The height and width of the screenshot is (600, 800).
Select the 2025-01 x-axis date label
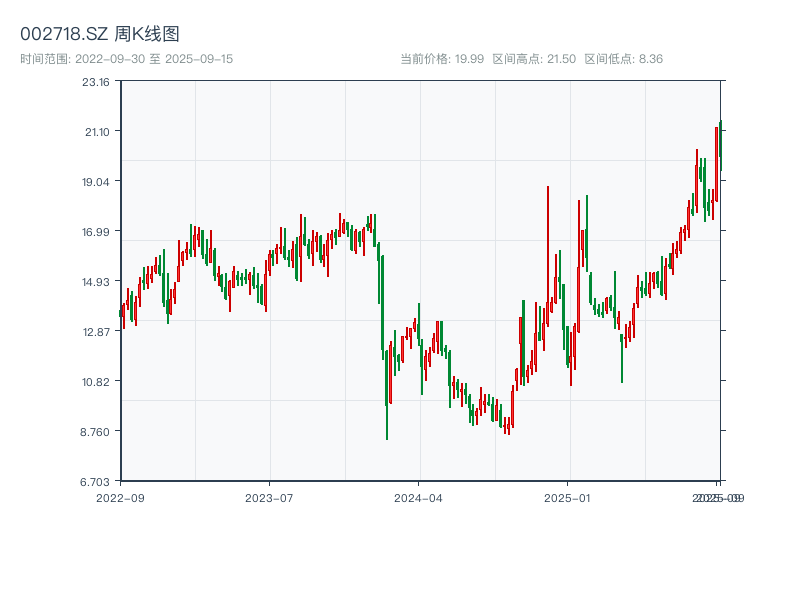(569, 497)
